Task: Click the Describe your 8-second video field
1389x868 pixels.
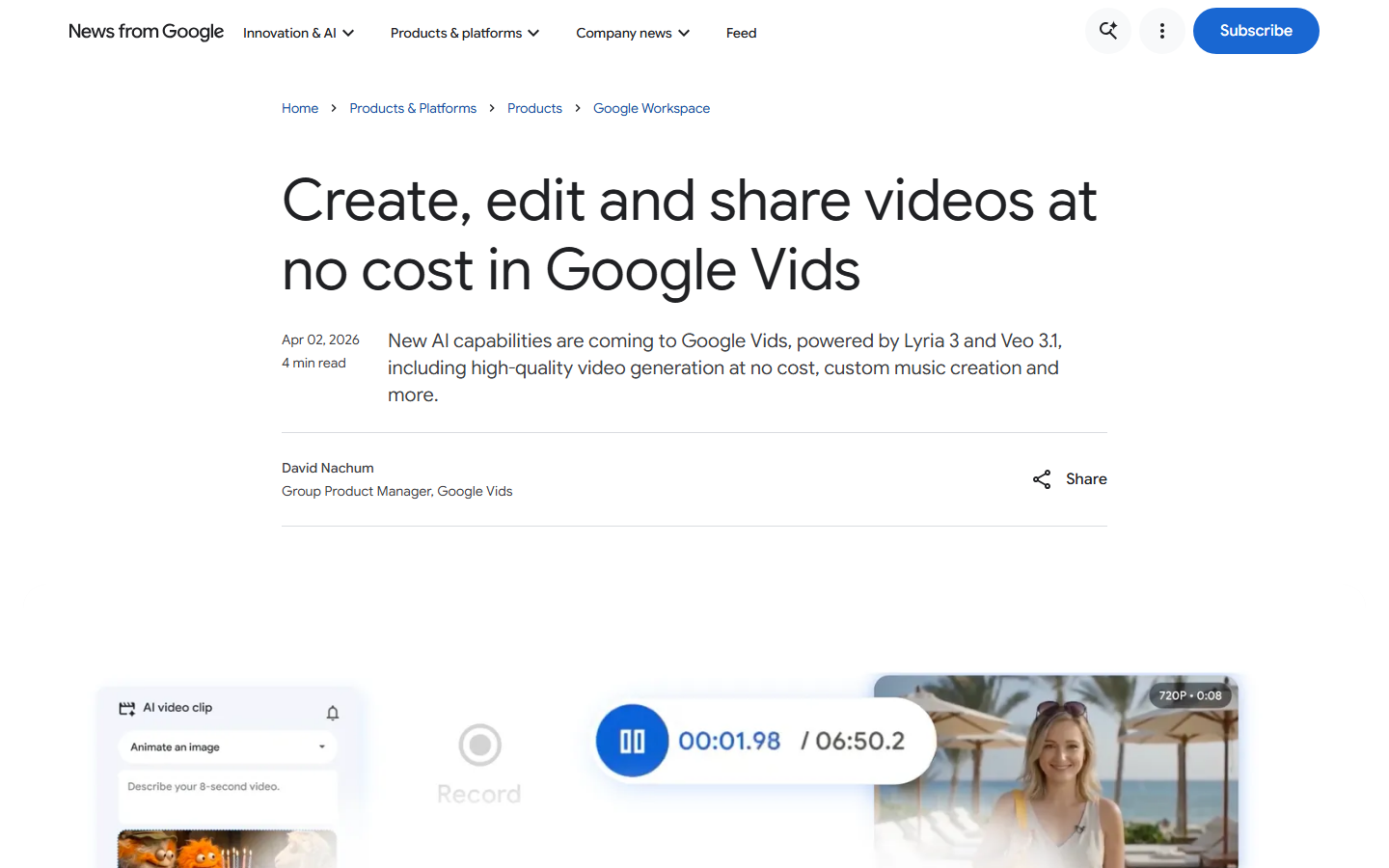Action: click(228, 797)
